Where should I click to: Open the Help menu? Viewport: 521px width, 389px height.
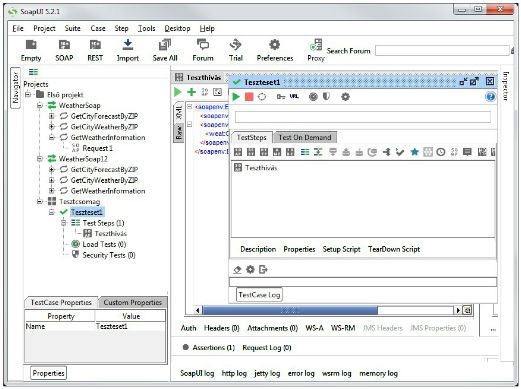coord(207,28)
